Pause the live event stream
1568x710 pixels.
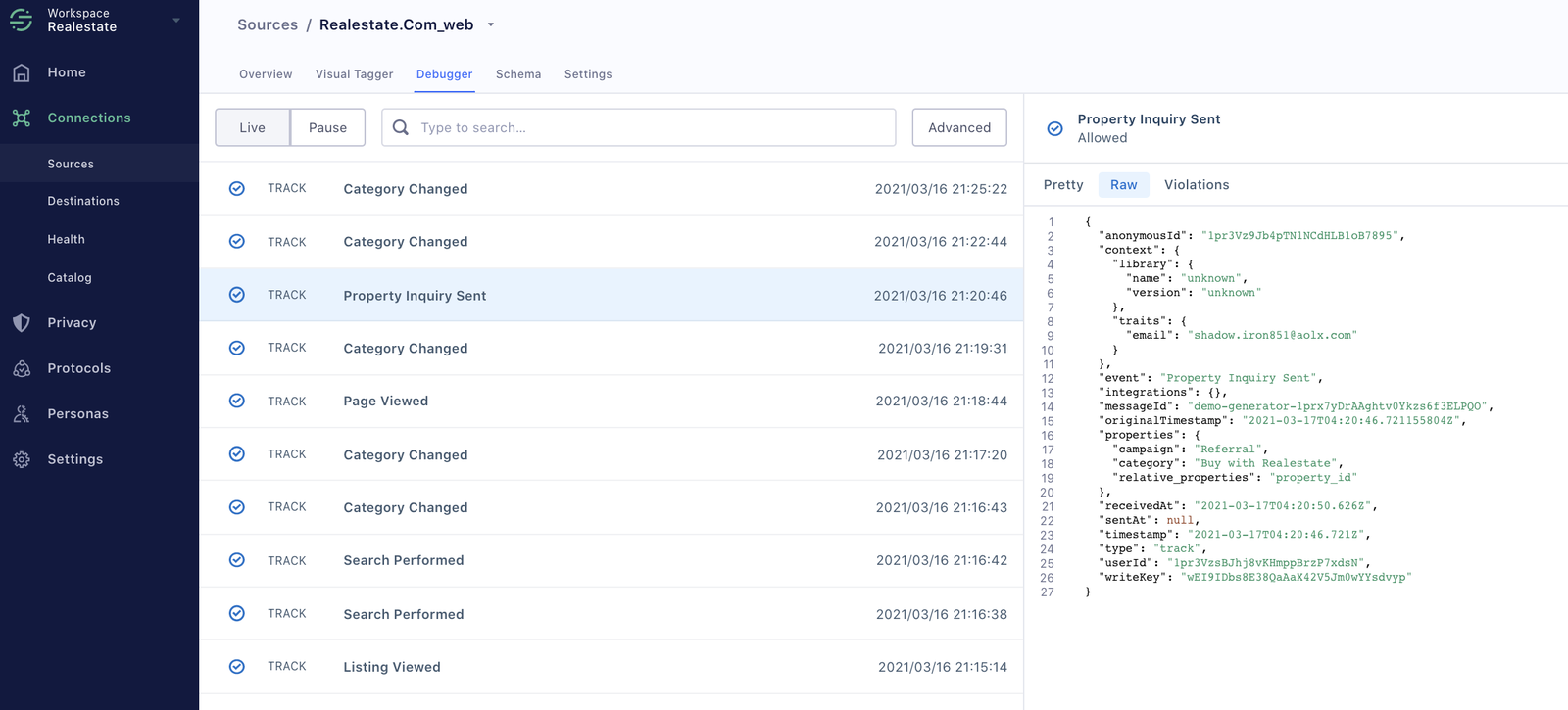click(x=328, y=127)
